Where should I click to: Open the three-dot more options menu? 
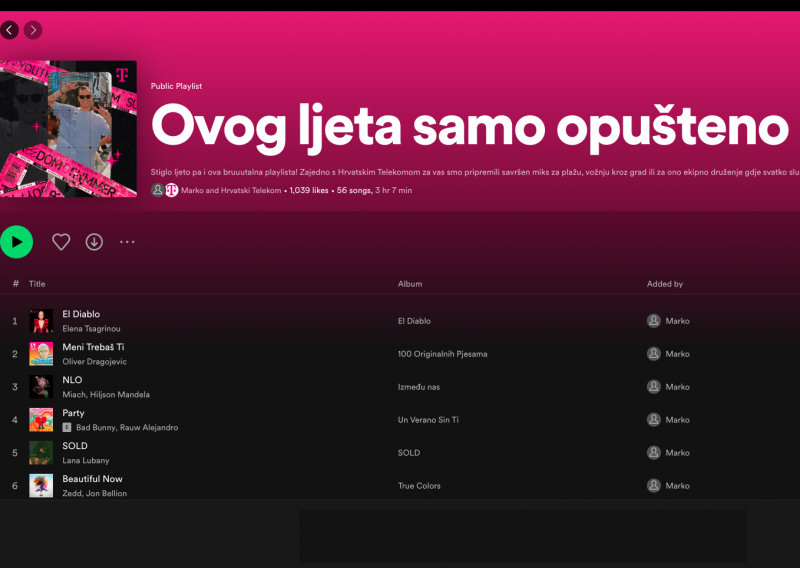pyautogui.click(x=127, y=242)
